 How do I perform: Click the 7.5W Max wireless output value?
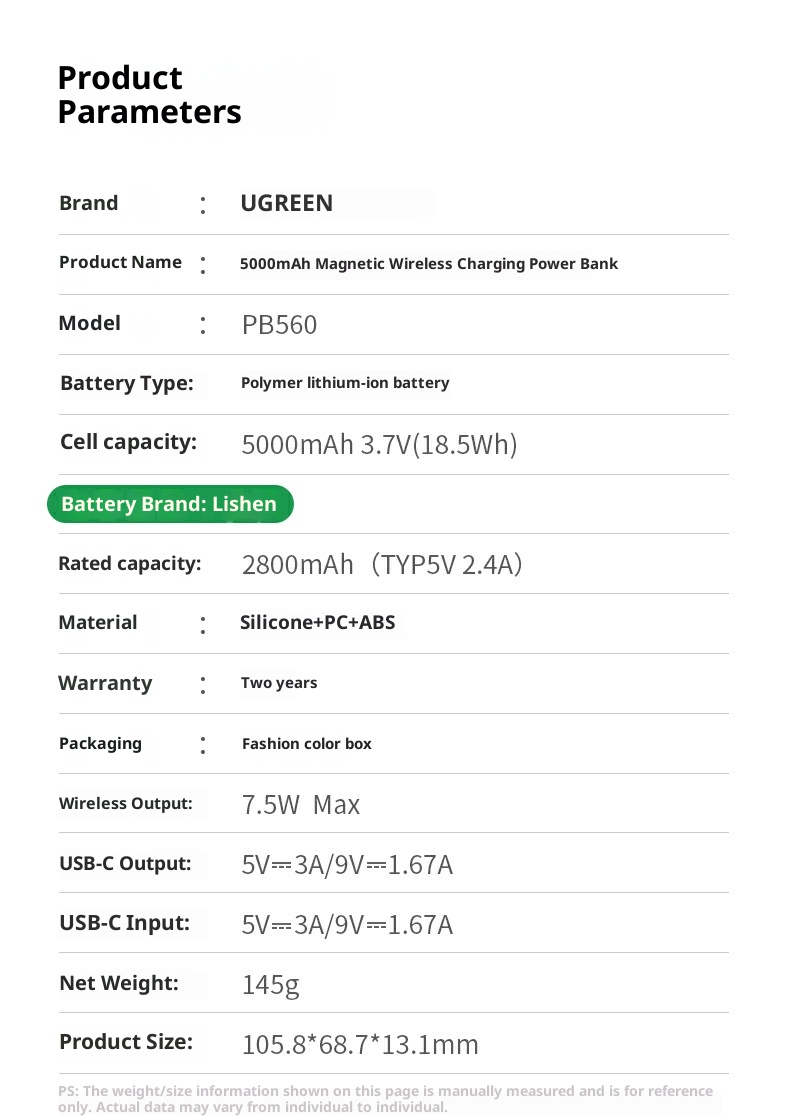tap(300, 805)
